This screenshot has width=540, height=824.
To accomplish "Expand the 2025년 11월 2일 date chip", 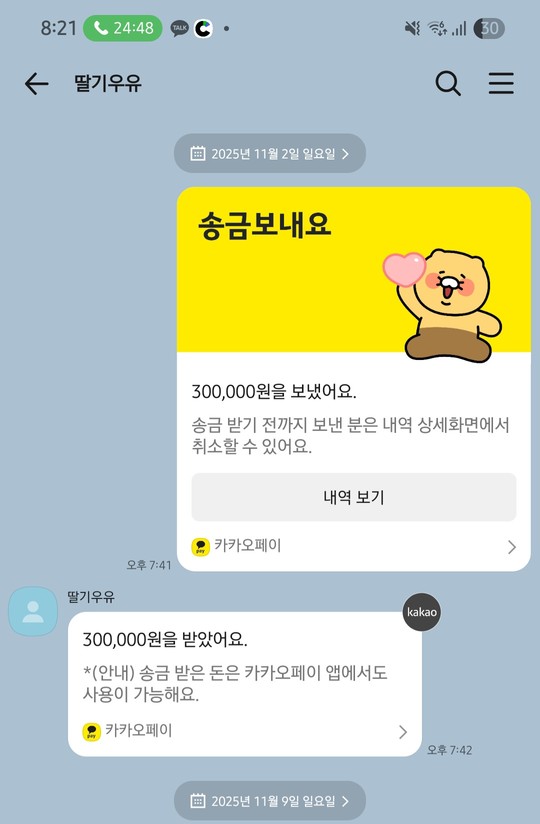I will coord(270,153).
